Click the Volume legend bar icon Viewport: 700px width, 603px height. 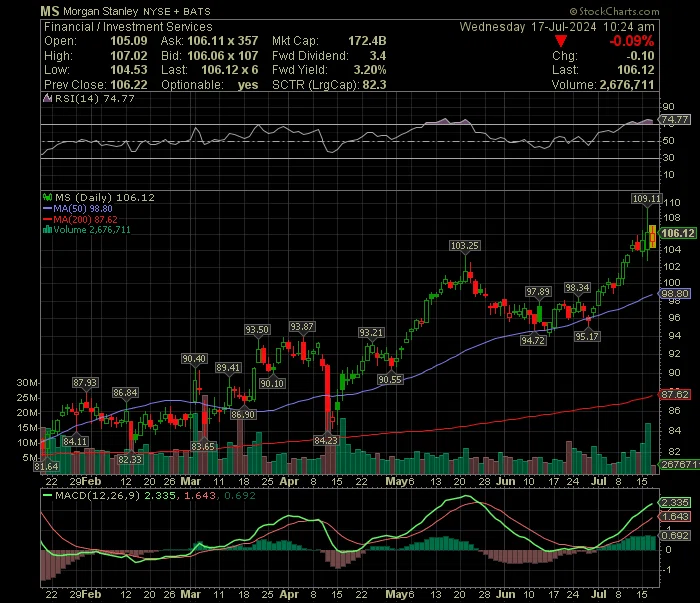[47, 230]
